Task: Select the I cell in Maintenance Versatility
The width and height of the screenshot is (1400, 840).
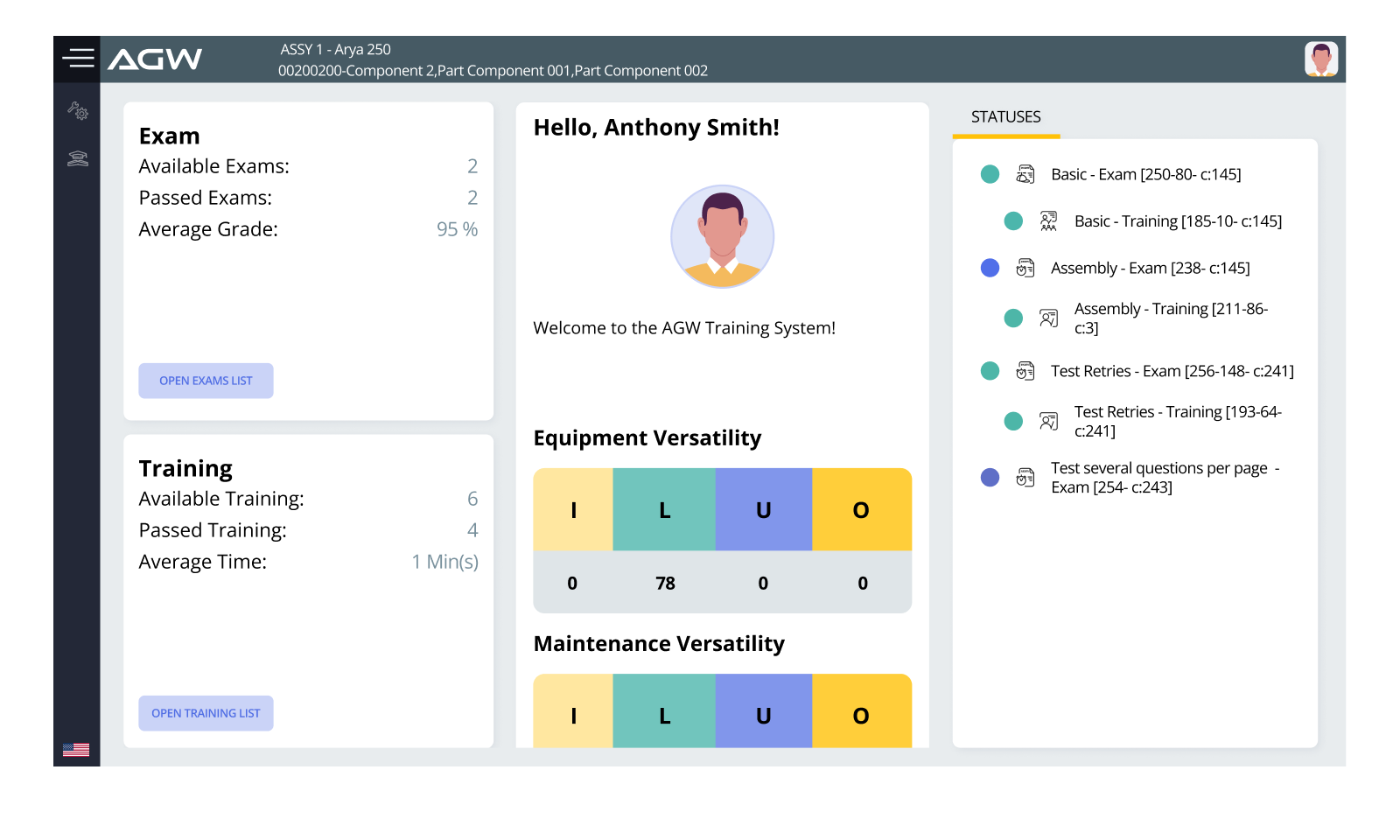Action: 573,711
